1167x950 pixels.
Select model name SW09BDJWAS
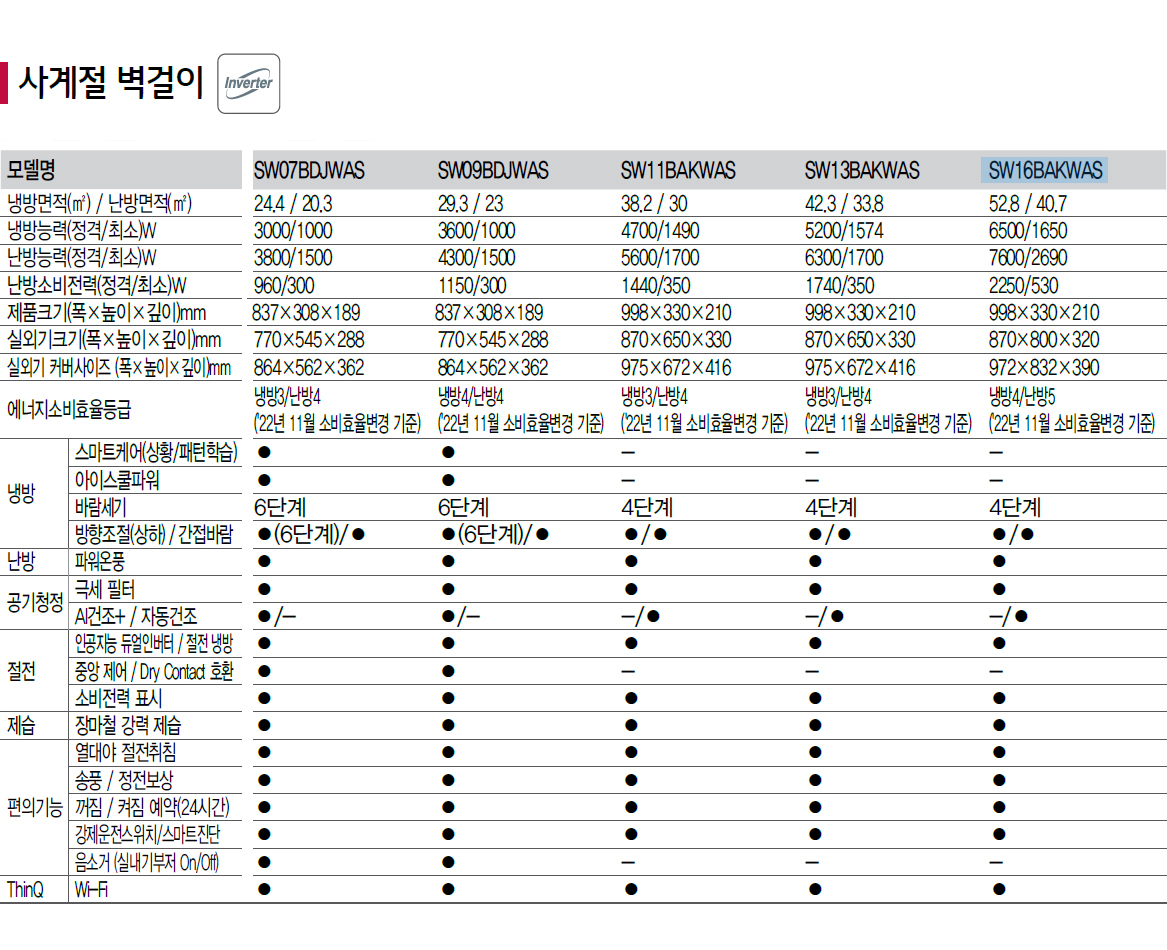click(x=493, y=170)
